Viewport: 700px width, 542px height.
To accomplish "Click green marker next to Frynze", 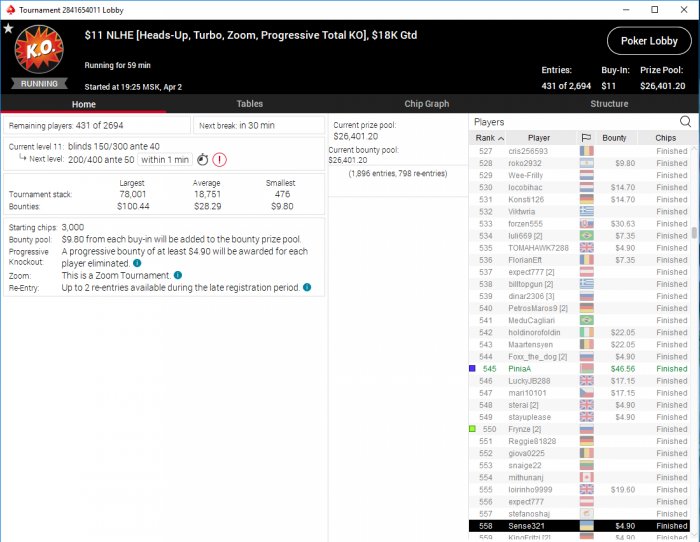I will pyautogui.click(x=472, y=429).
